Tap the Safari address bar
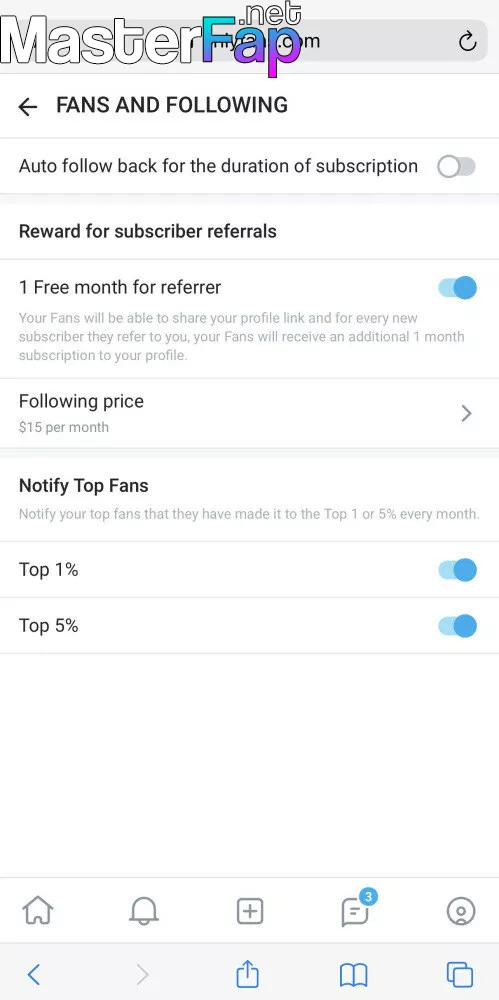 pos(250,41)
